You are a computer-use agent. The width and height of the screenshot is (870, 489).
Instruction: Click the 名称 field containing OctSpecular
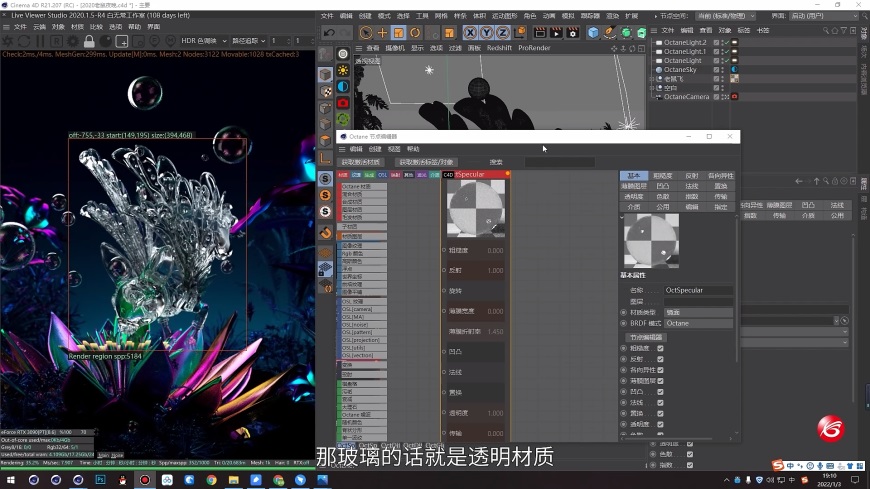(698, 290)
